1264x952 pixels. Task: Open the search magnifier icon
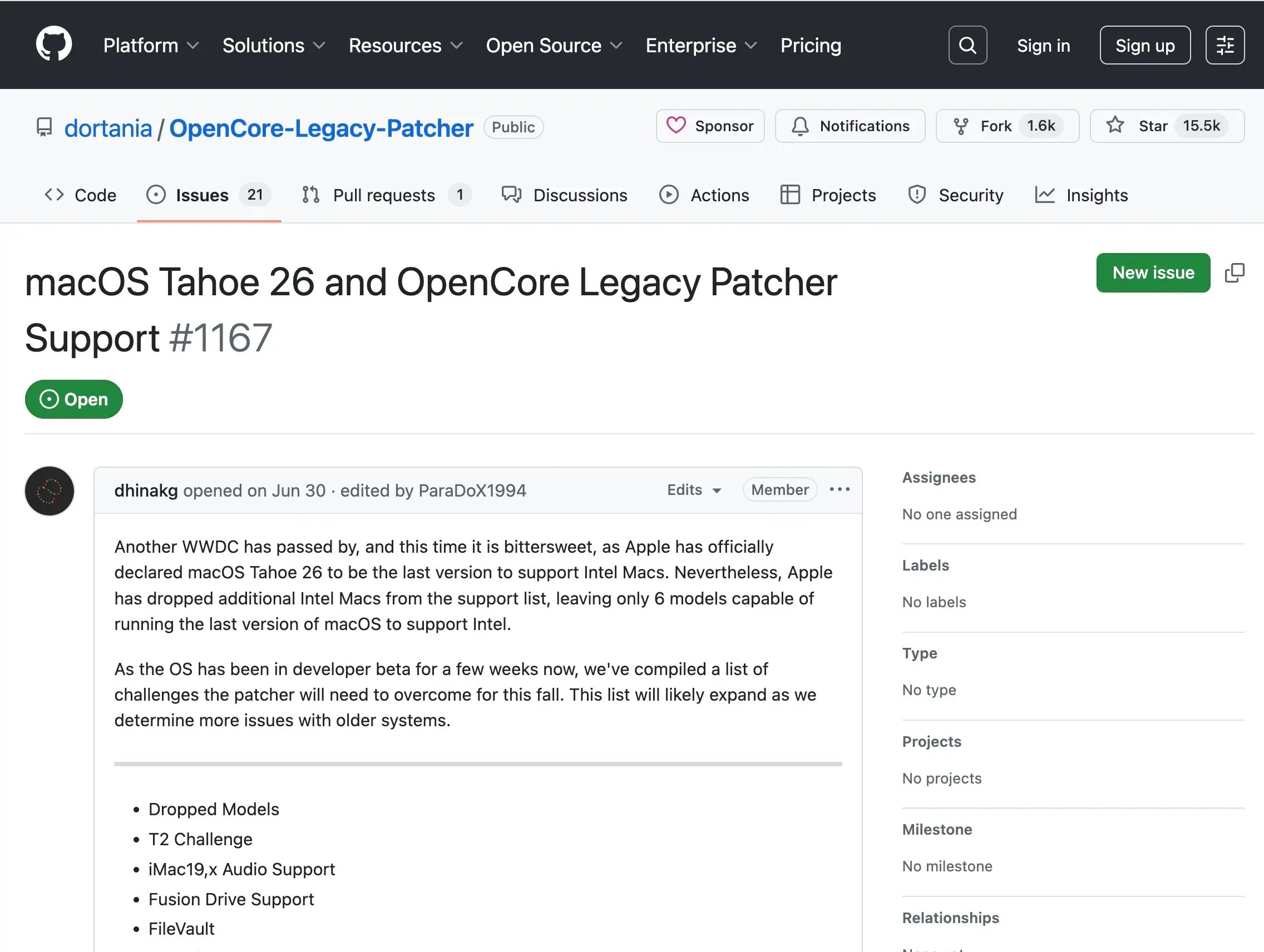pos(967,45)
